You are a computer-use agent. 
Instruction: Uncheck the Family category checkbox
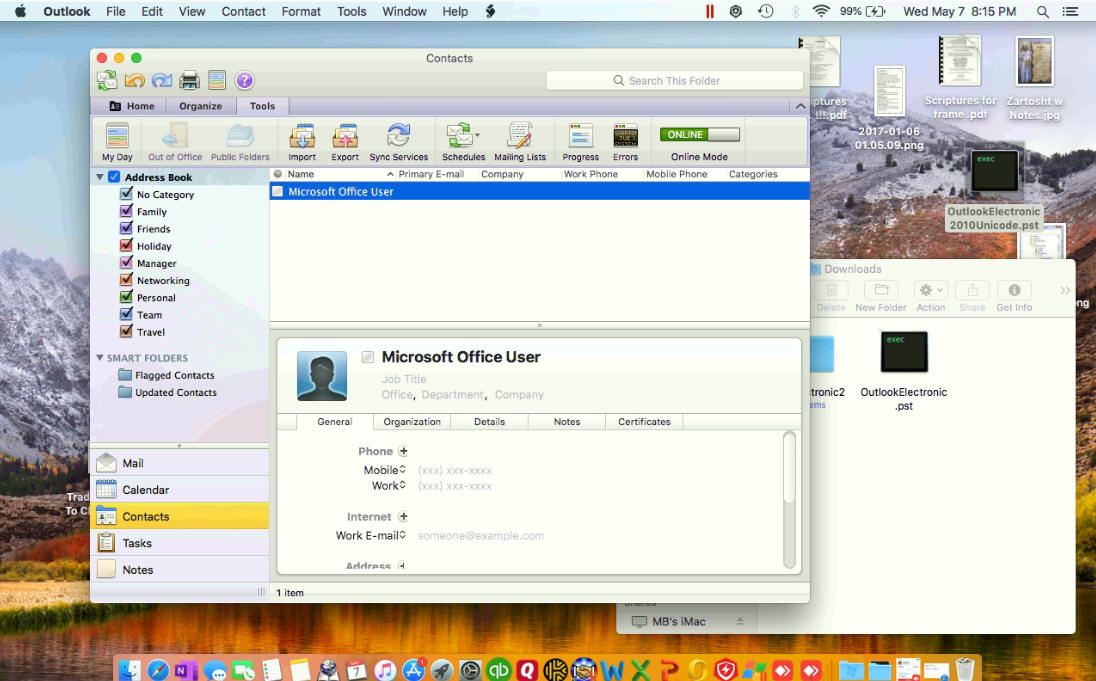point(127,210)
